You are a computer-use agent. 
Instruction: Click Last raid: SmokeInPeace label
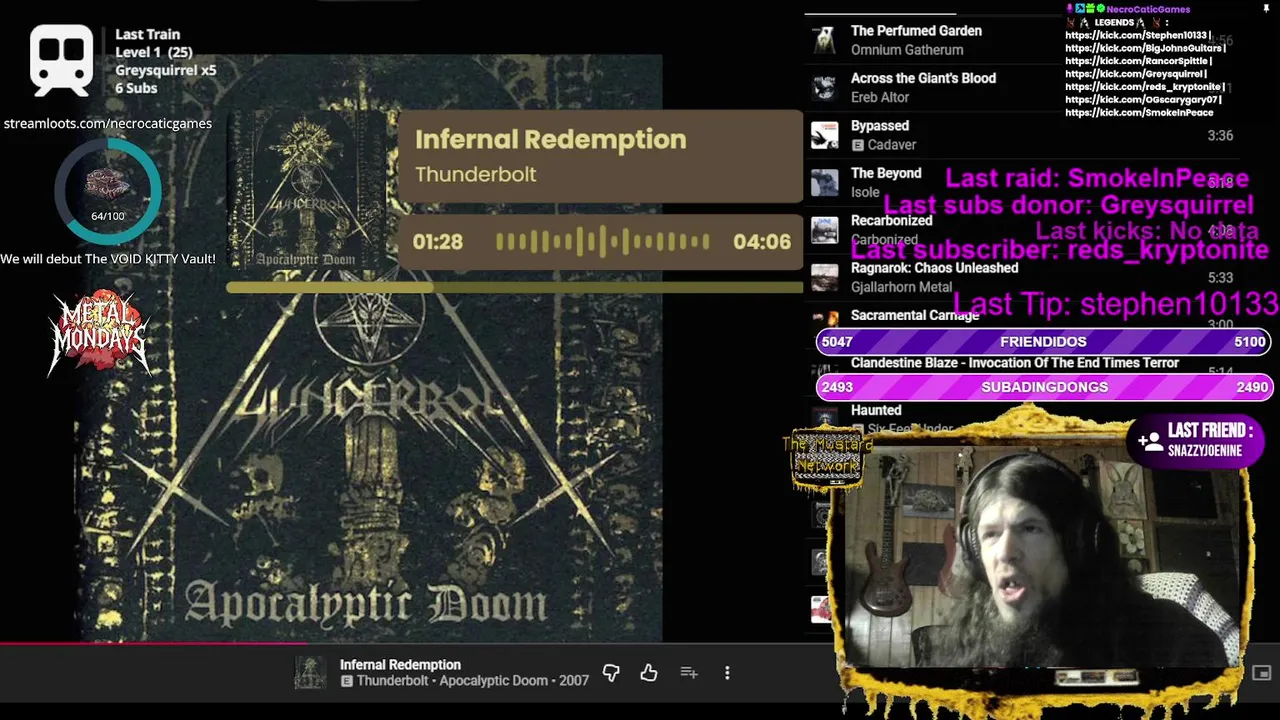(x=1097, y=179)
